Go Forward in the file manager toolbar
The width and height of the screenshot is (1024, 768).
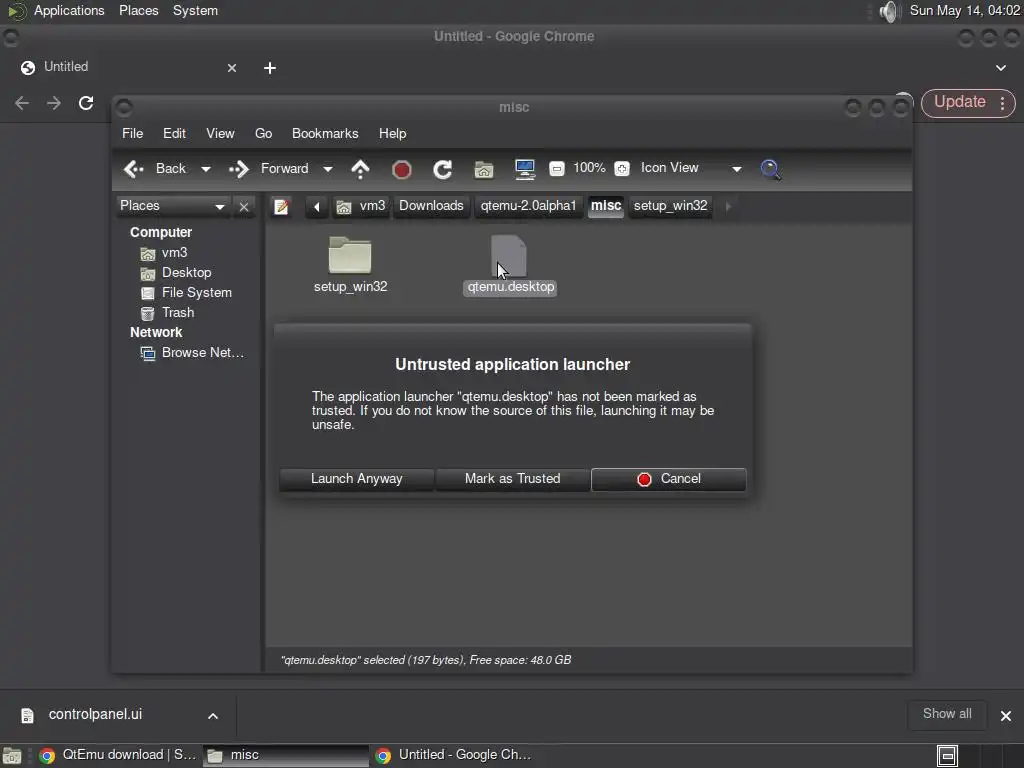coord(268,168)
